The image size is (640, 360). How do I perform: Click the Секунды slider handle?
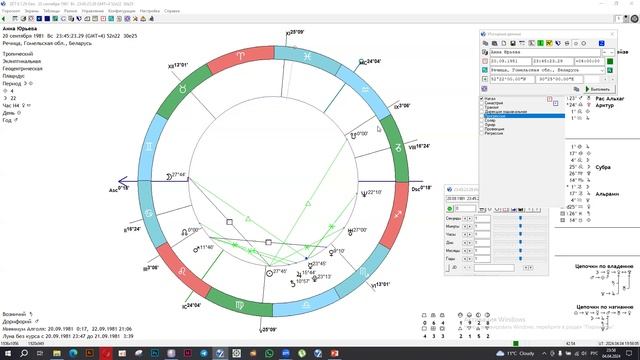point(520,218)
